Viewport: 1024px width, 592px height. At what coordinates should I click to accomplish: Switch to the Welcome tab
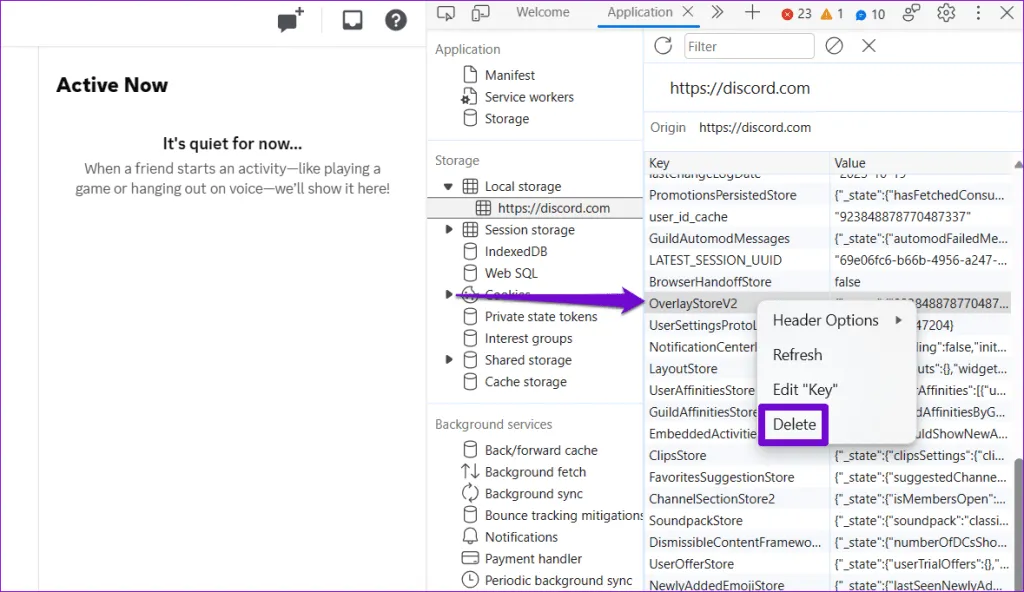click(542, 13)
